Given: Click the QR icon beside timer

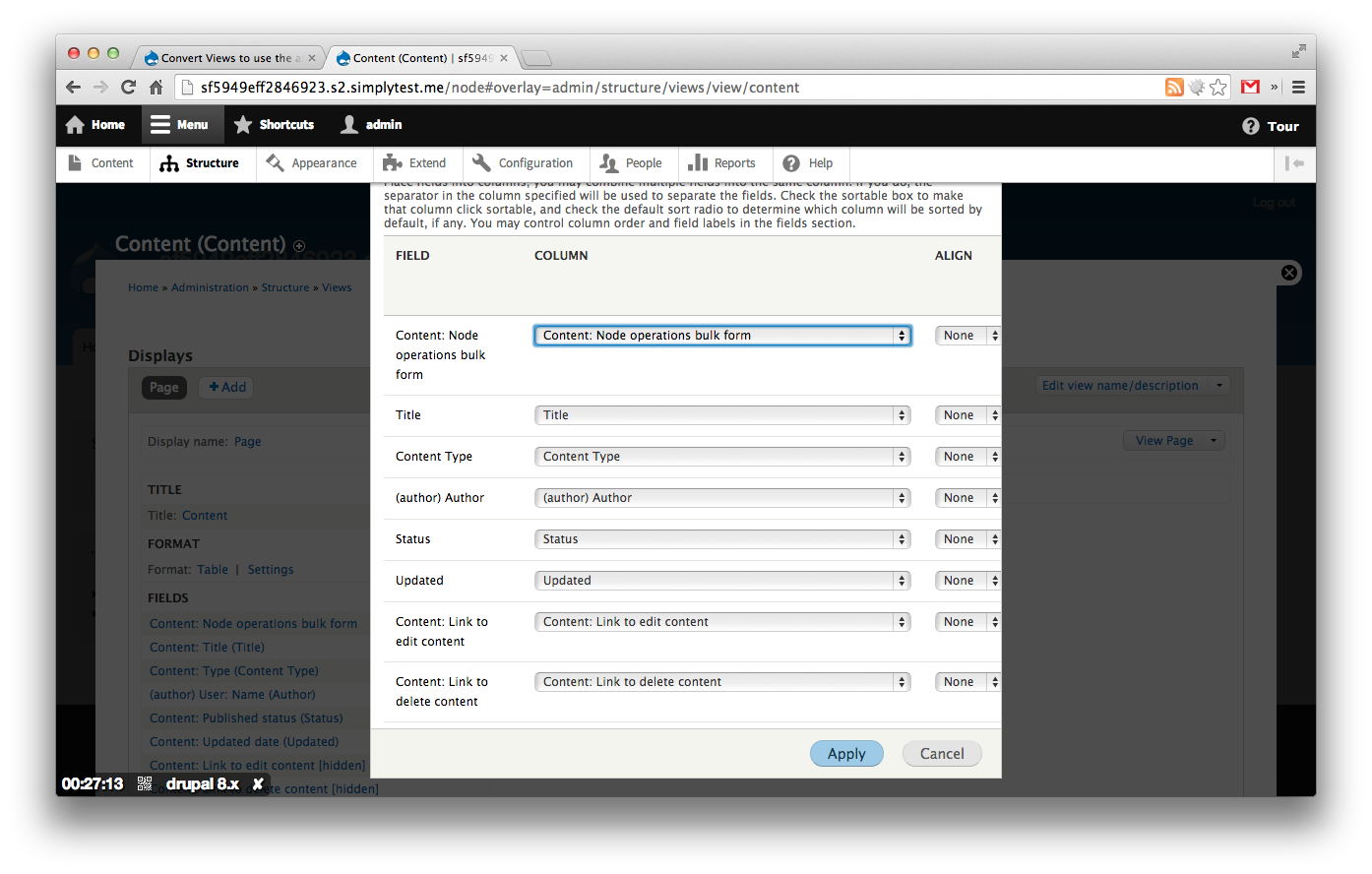Looking at the screenshot, I should click(x=145, y=784).
